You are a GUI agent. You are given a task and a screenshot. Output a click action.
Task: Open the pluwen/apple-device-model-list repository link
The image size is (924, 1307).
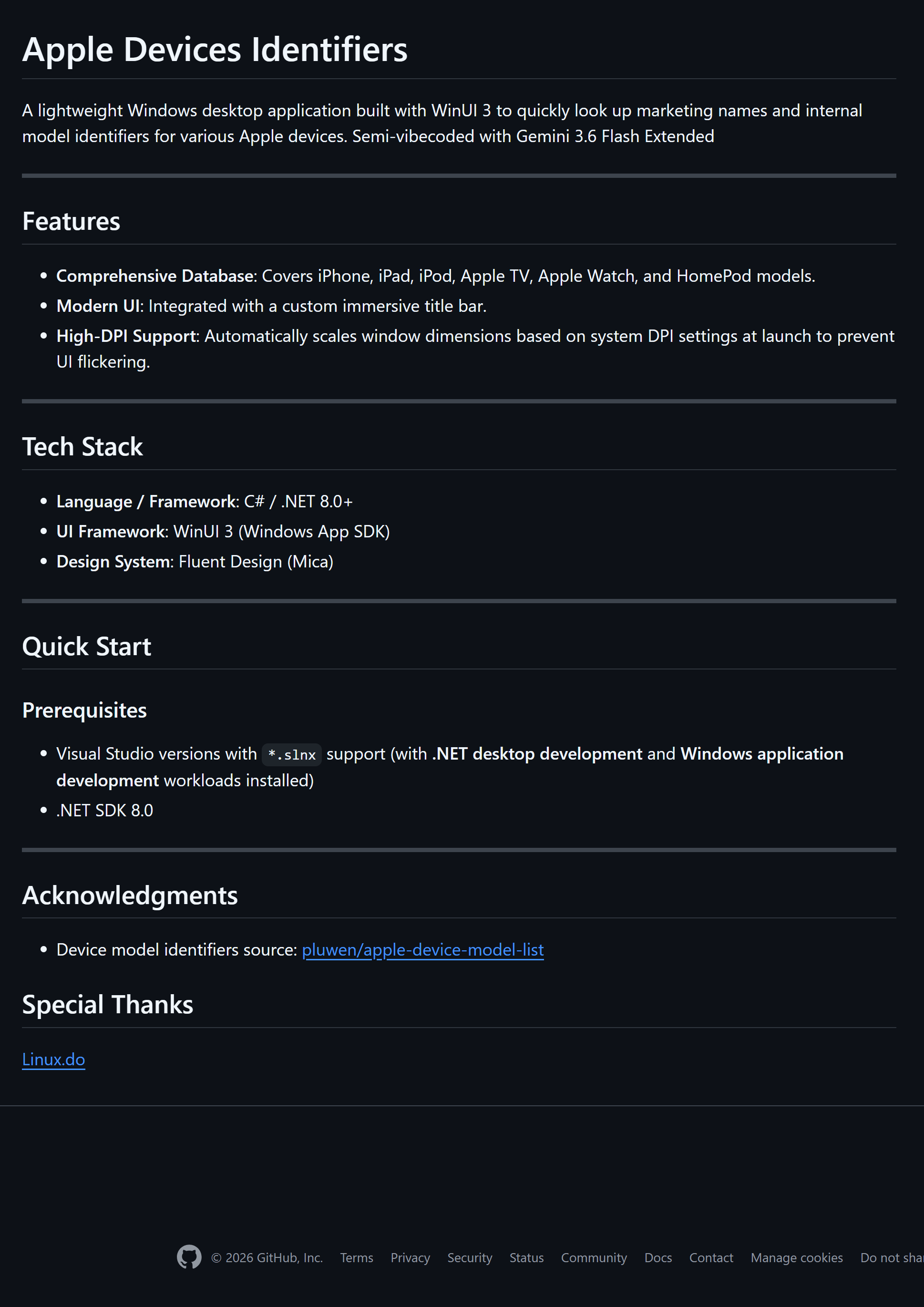click(x=422, y=949)
